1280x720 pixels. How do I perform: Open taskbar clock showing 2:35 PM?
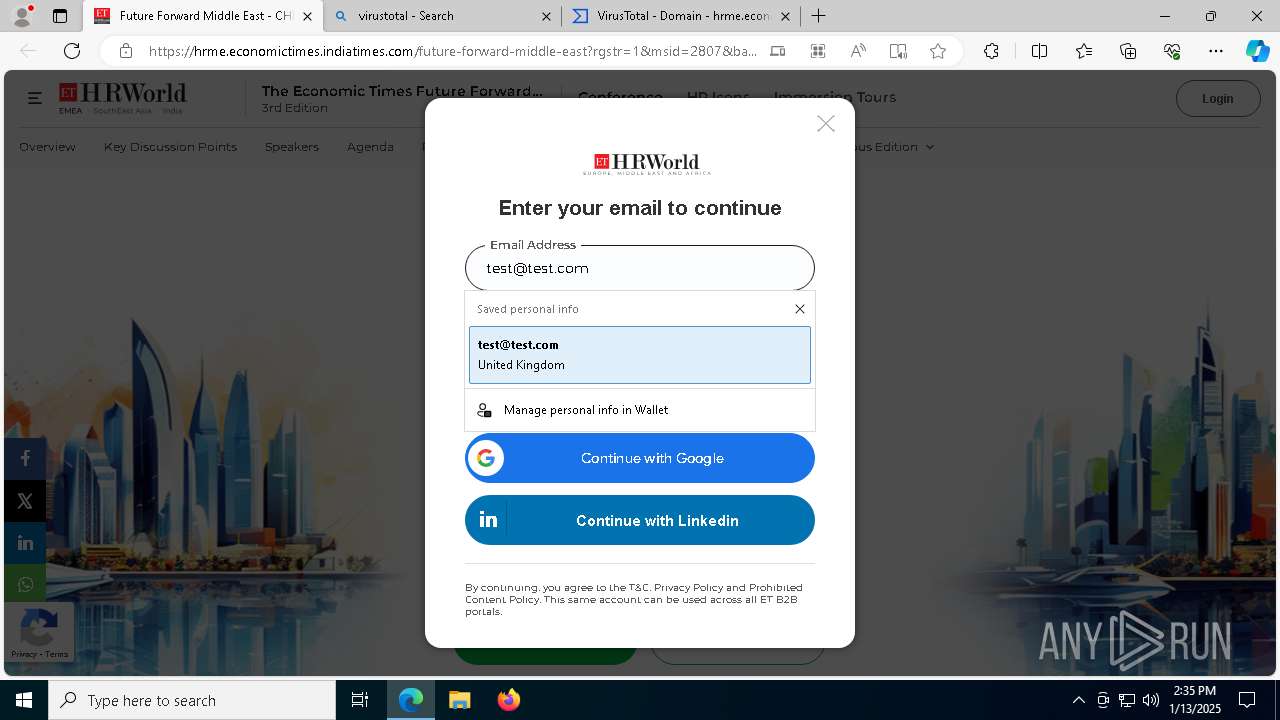coord(1195,700)
